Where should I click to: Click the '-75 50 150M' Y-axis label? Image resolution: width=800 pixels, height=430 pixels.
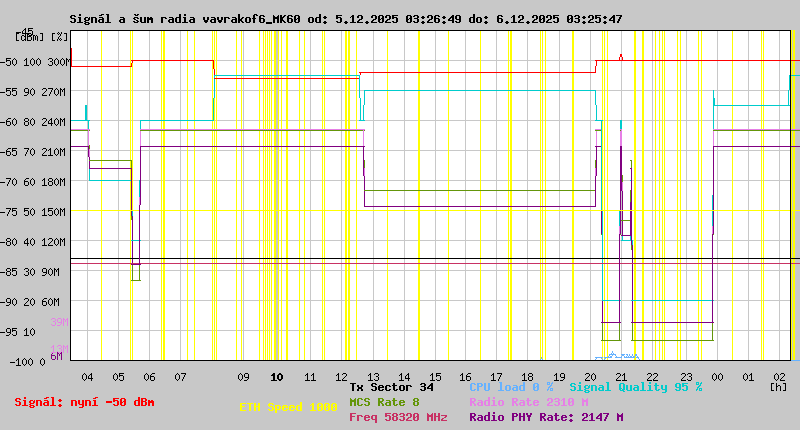click(x=36, y=212)
